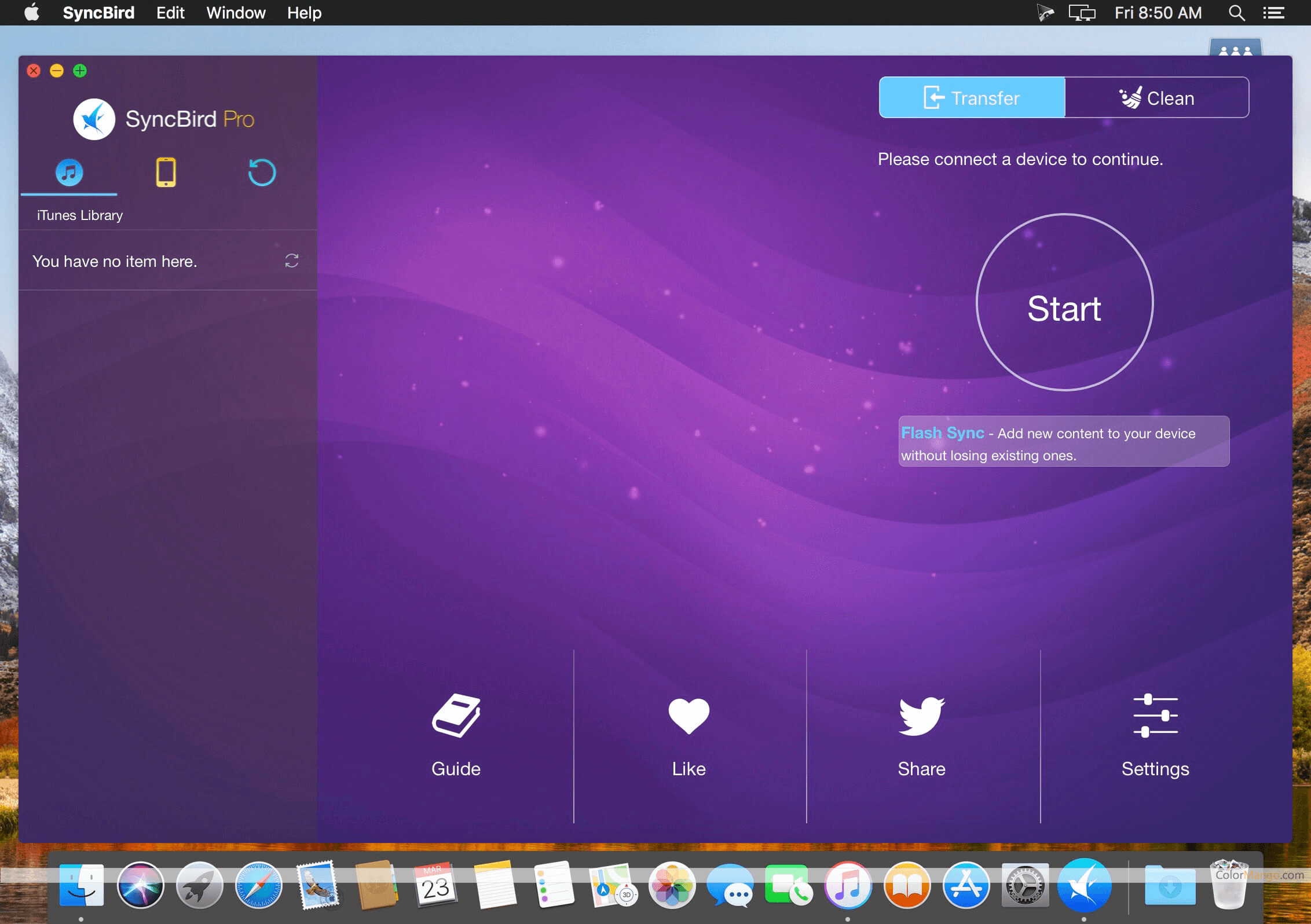
Task: Switch to the Clean mode tab
Action: point(1156,98)
